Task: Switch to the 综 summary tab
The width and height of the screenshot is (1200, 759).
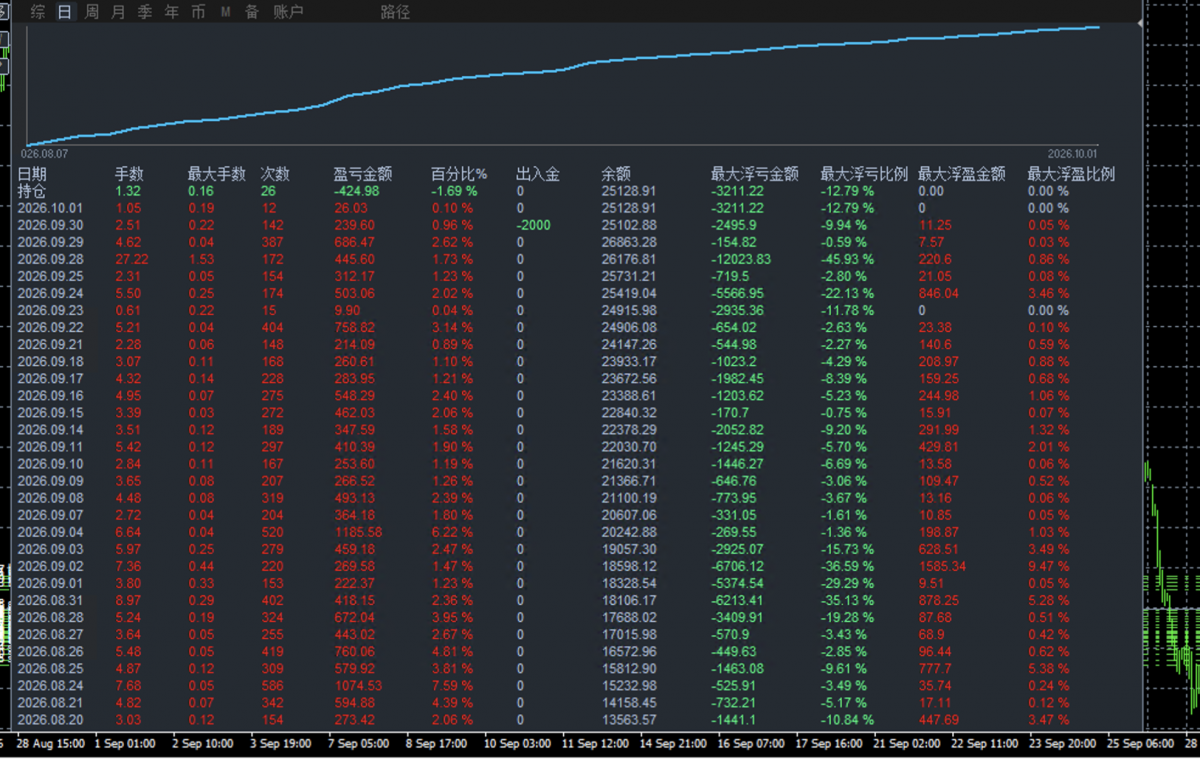Action: [x=38, y=12]
